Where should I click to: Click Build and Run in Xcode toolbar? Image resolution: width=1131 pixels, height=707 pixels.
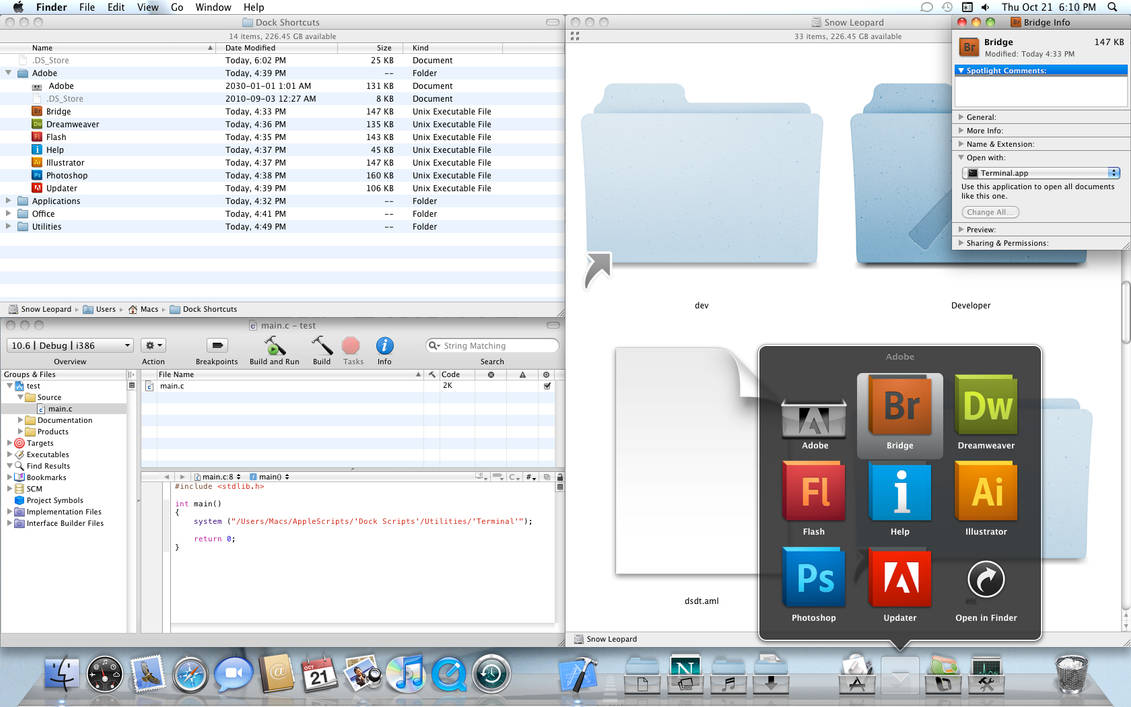pyautogui.click(x=274, y=350)
